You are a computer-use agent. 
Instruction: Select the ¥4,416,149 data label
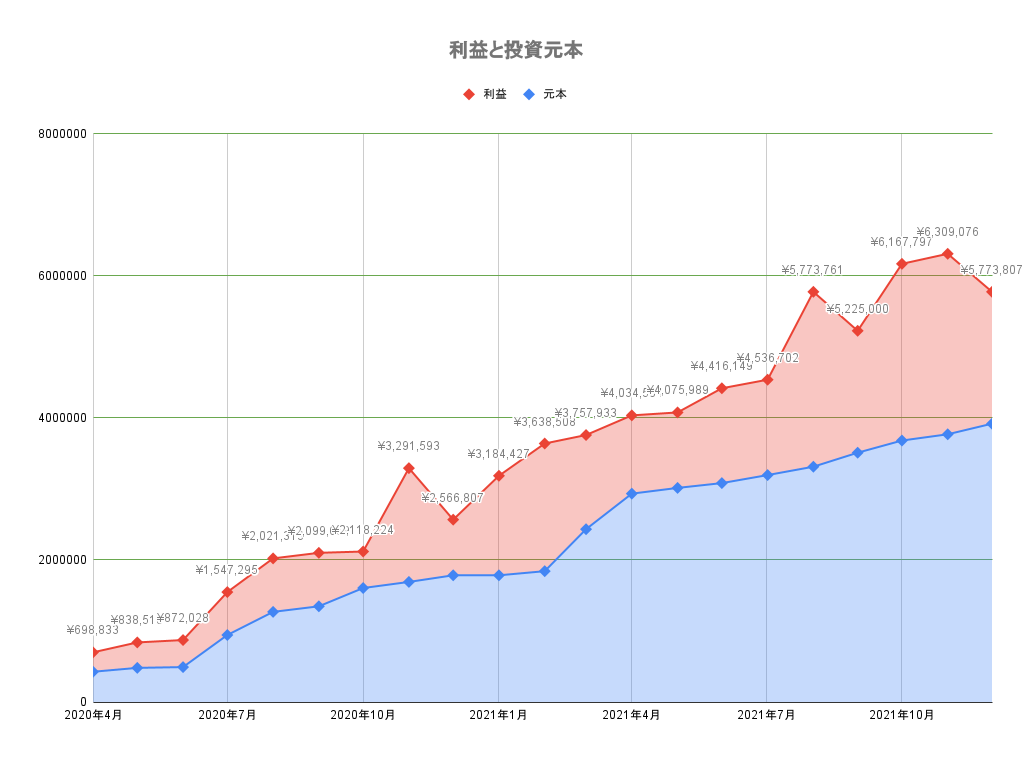721,366
